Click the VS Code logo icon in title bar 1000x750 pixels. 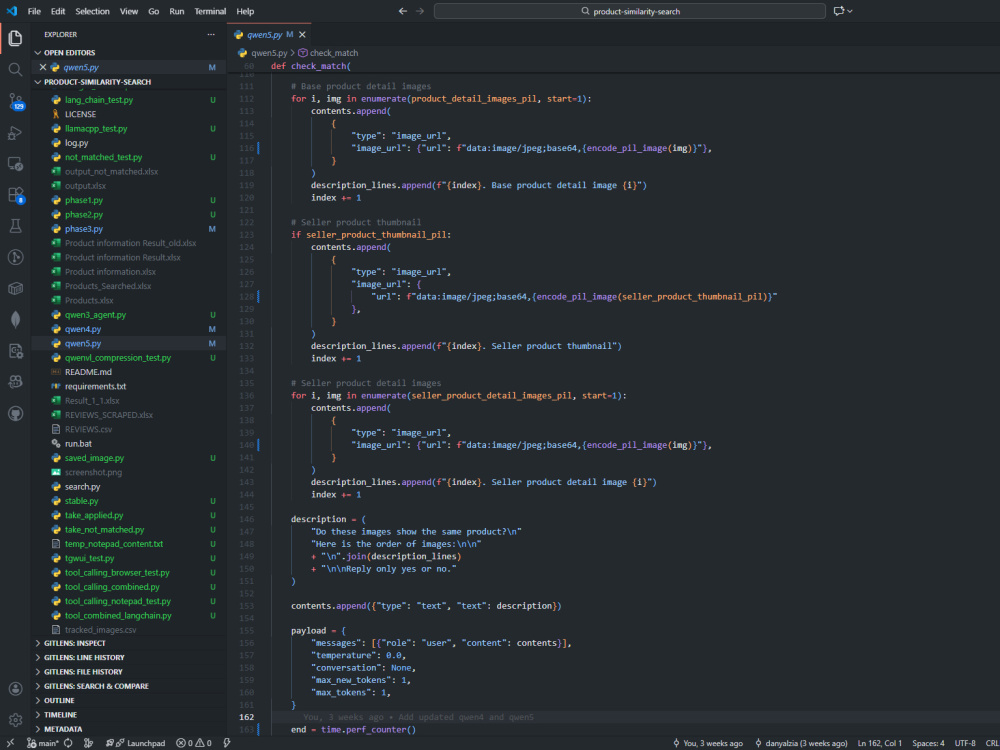(x=11, y=11)
